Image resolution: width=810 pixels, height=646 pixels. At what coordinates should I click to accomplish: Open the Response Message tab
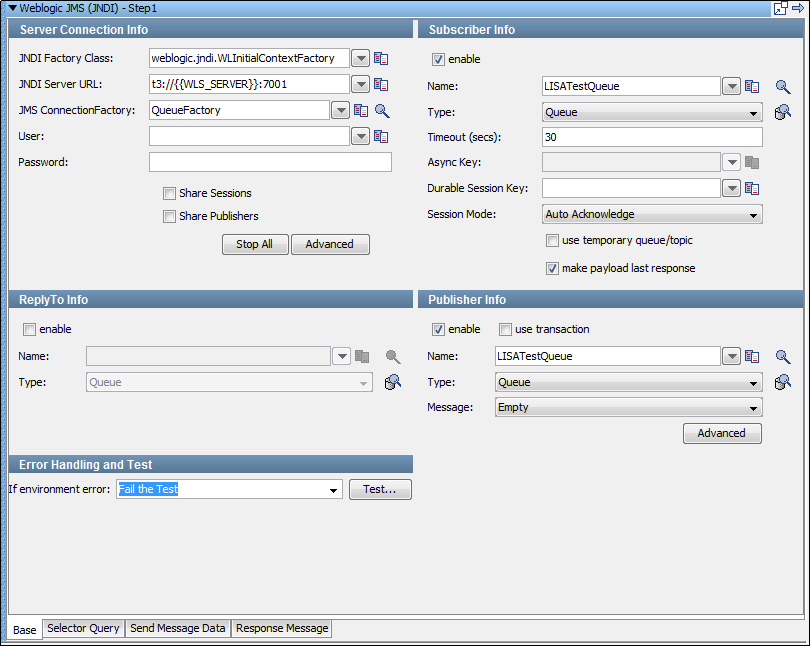pos(281,628)
